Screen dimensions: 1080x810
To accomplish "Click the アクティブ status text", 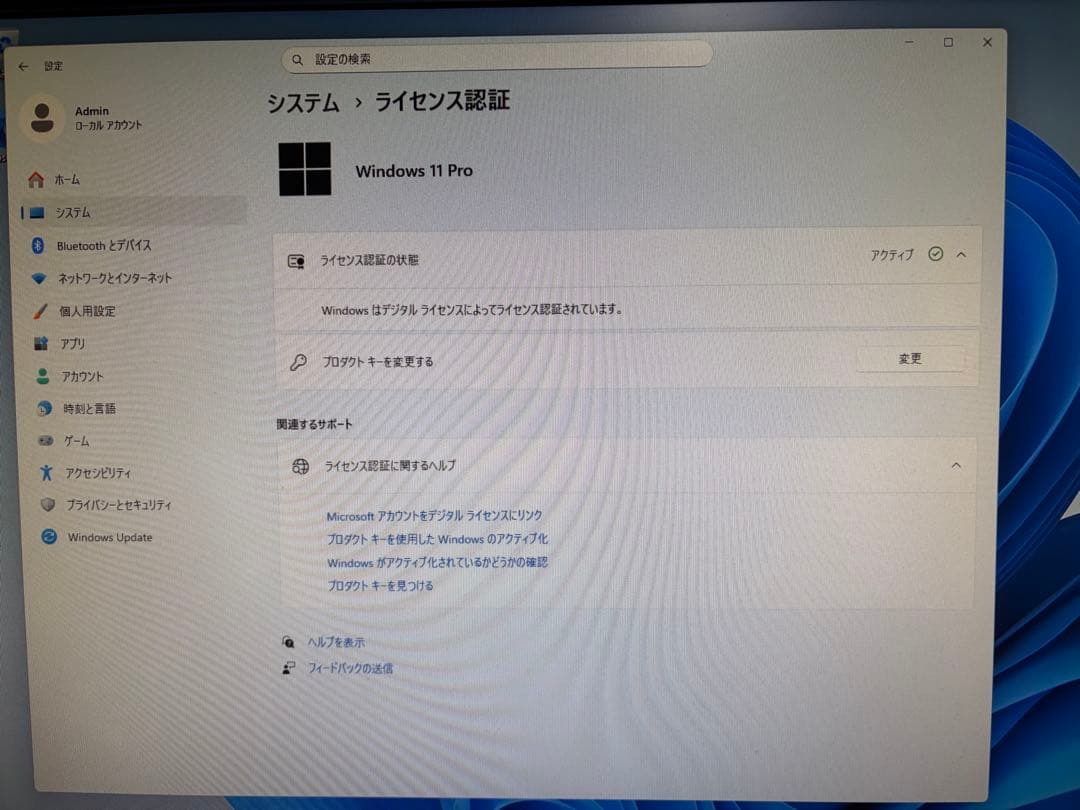I will point(892,255).
